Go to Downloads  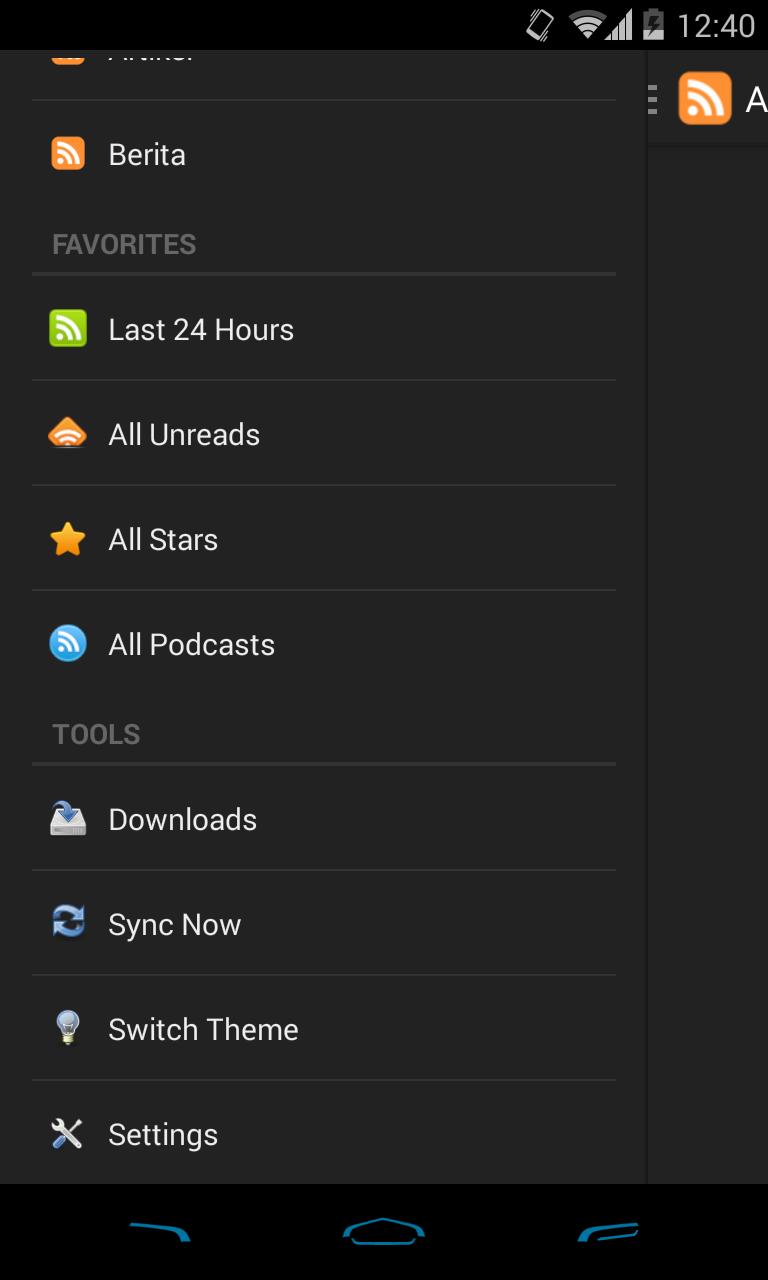[x=182, y=820]
